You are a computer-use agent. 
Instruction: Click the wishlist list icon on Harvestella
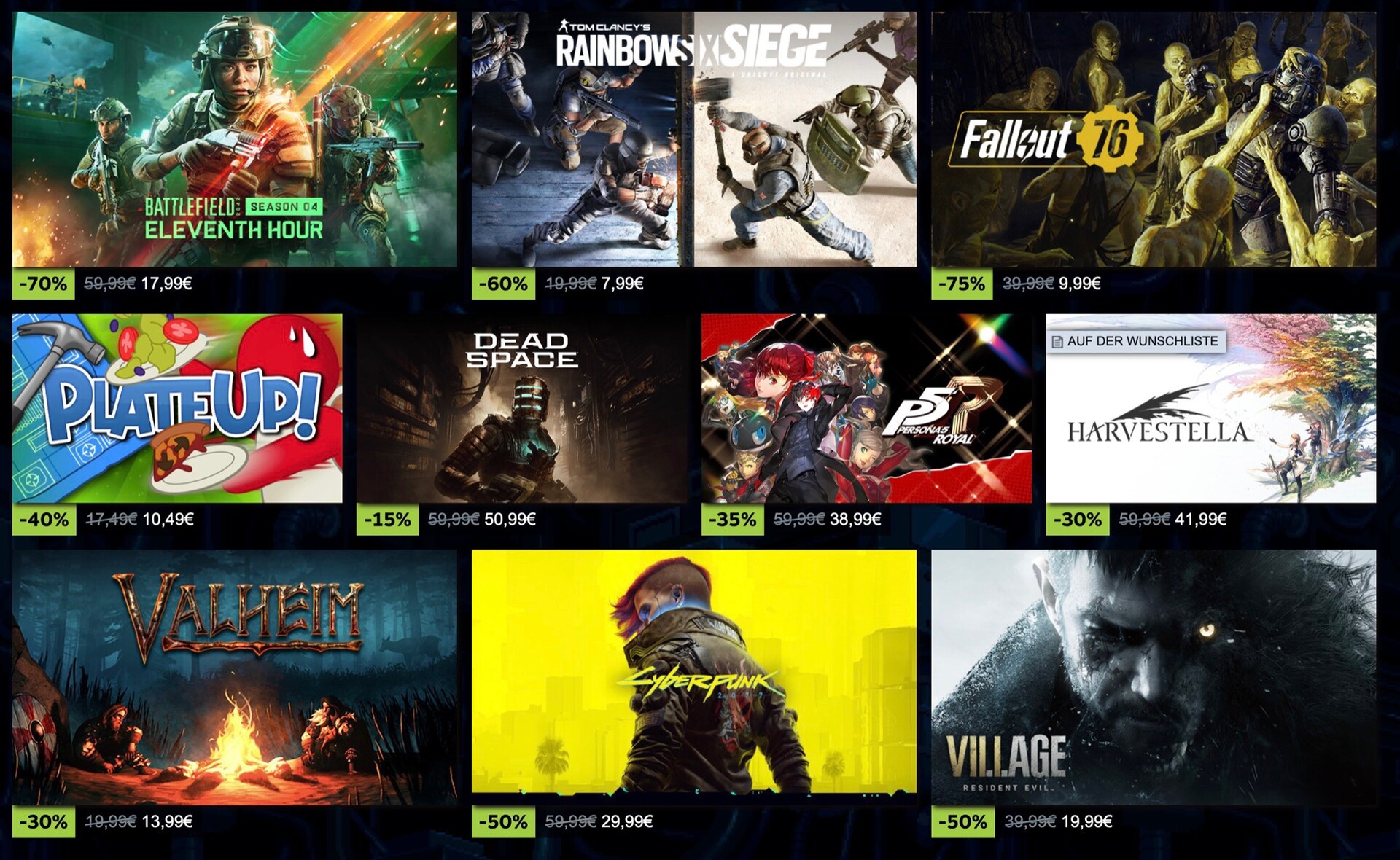pyautogui.click(x=1057, y=342)
